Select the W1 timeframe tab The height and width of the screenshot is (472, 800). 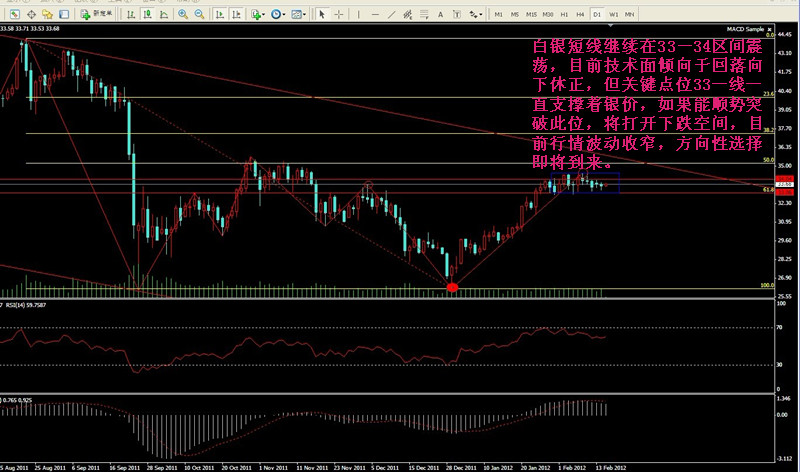[613, 14]
